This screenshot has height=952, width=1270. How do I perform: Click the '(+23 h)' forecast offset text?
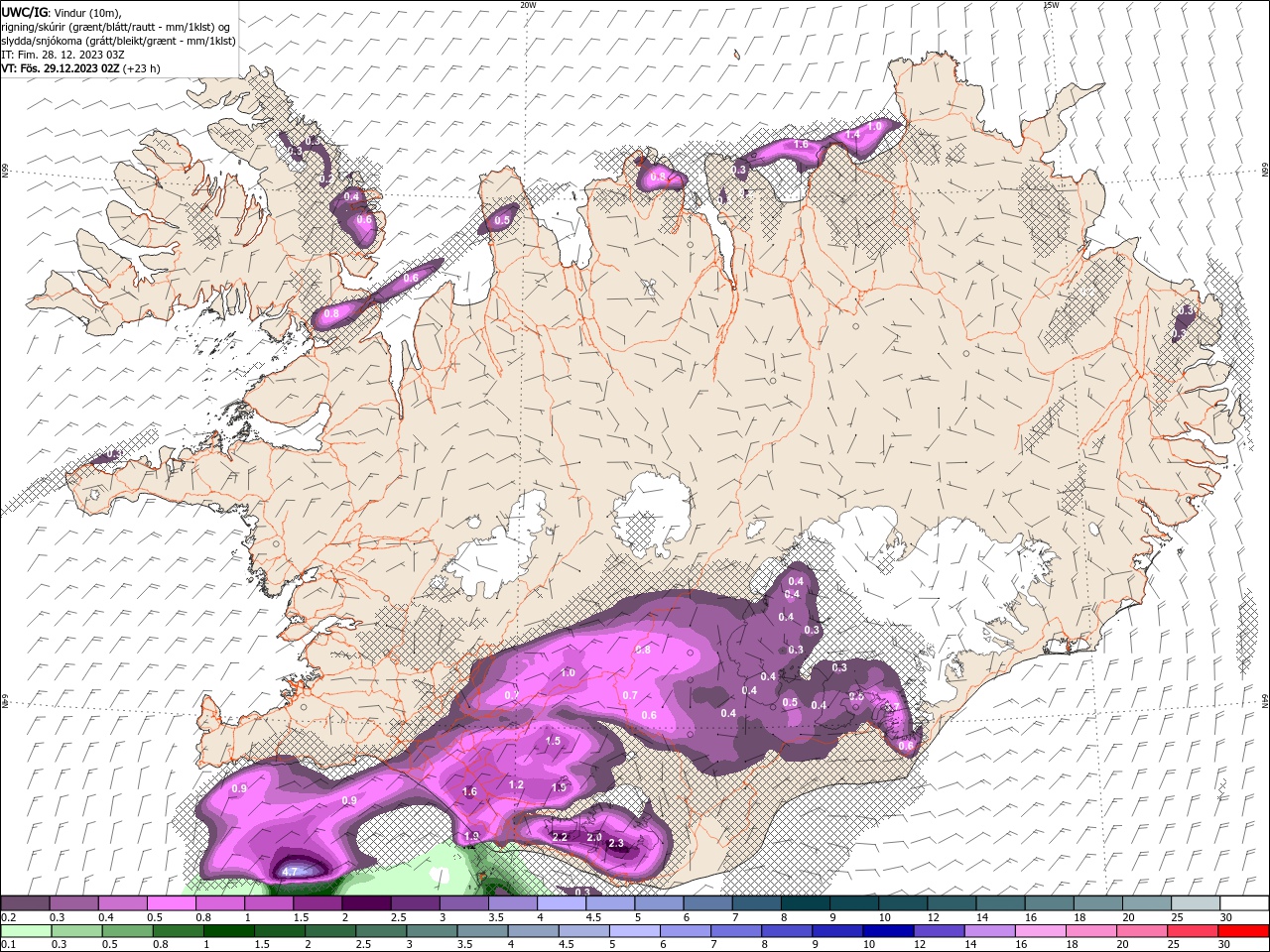tap(142, 68)
